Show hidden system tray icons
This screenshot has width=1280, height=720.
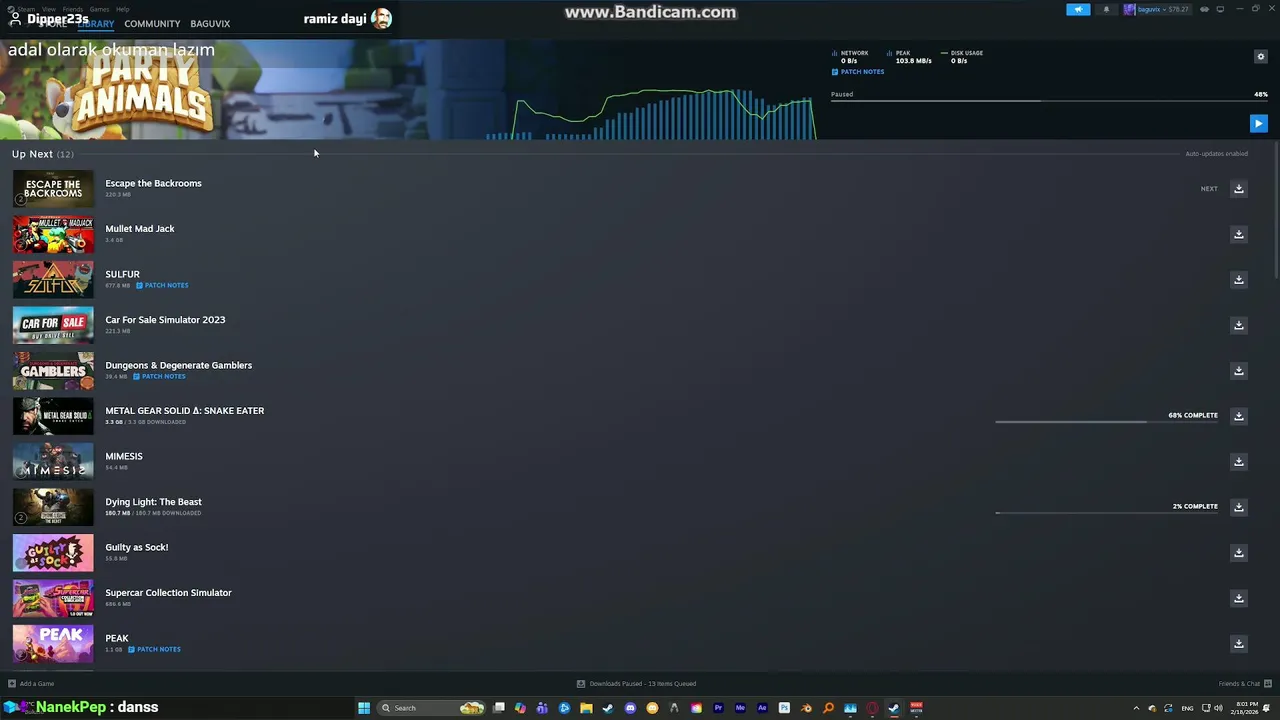coord(1136,708)
